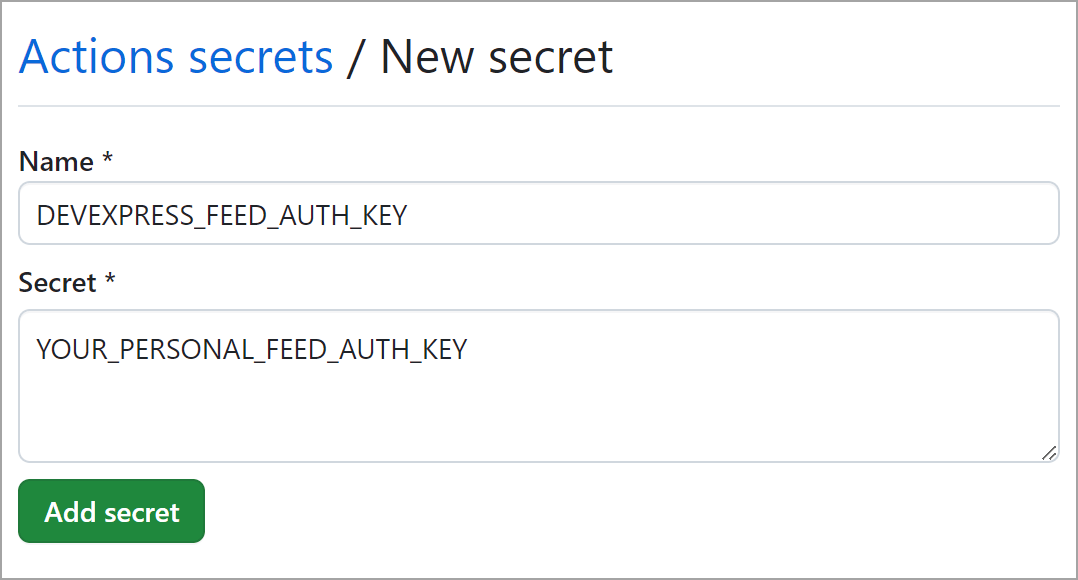Screen dimensions: 1078x580
Task: Click the empty area below Add secret
Action: pyautogui.click(x=540, y=560)
